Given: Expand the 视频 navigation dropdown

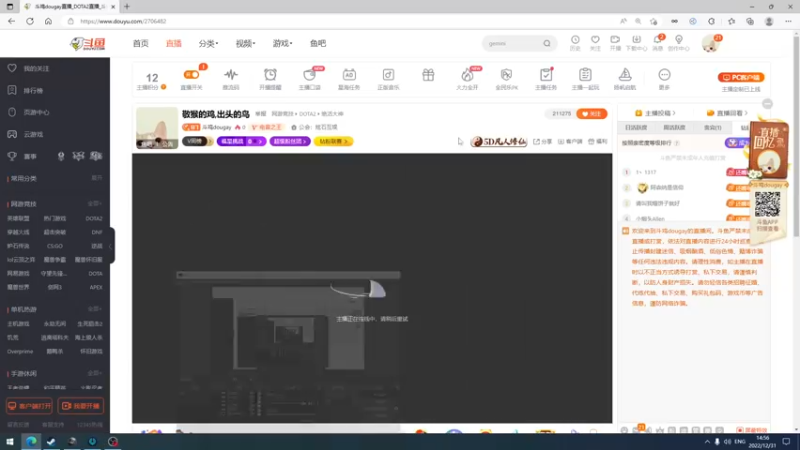Looking at the screenshot, I should [245, 43].
